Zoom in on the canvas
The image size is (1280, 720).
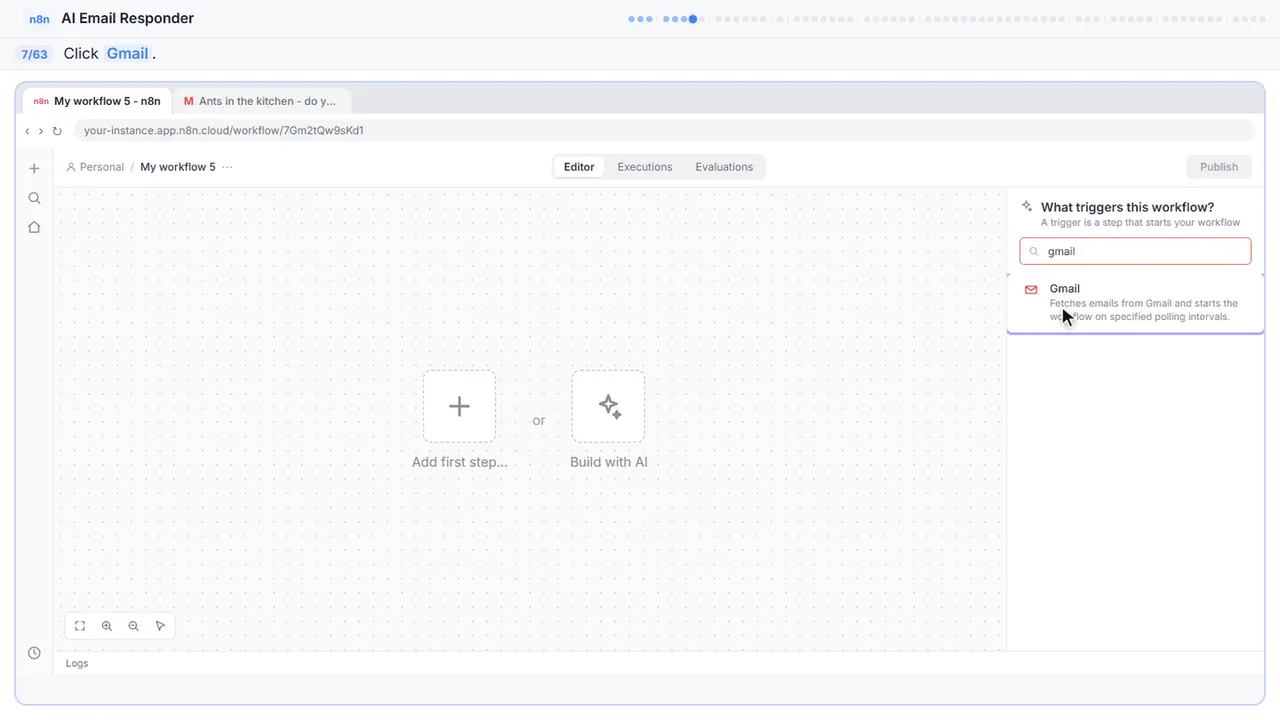coord(107,626)
